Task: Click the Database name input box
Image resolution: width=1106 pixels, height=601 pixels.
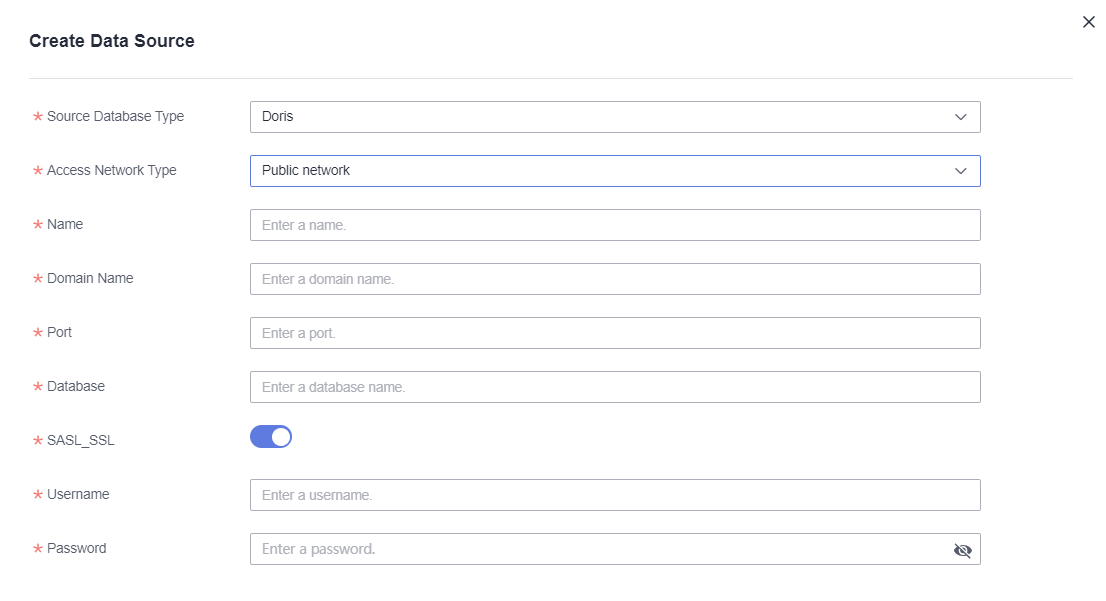Action: 614,387
